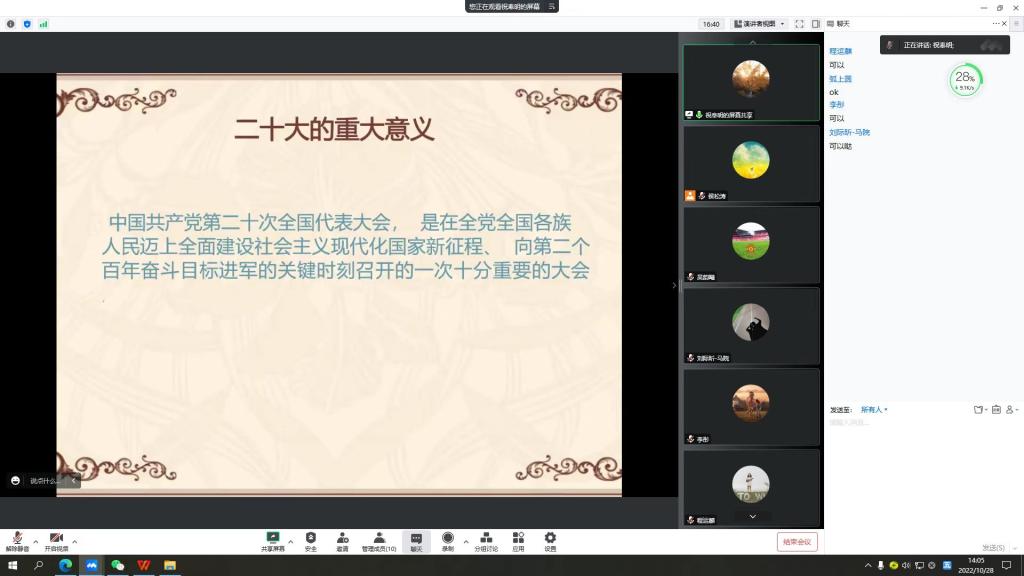The width and height of the screenshot is (1024, 576).
Task: Start Recording (录制) the meeting
Action: (447, 540)
